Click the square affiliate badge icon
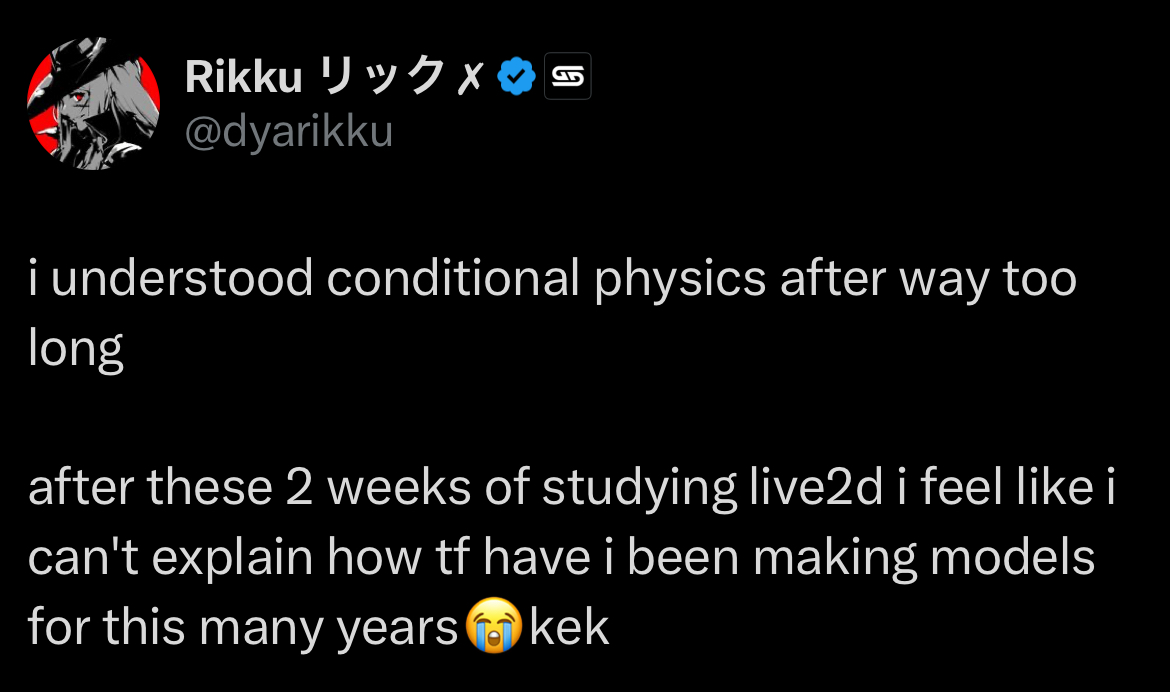 567,76
